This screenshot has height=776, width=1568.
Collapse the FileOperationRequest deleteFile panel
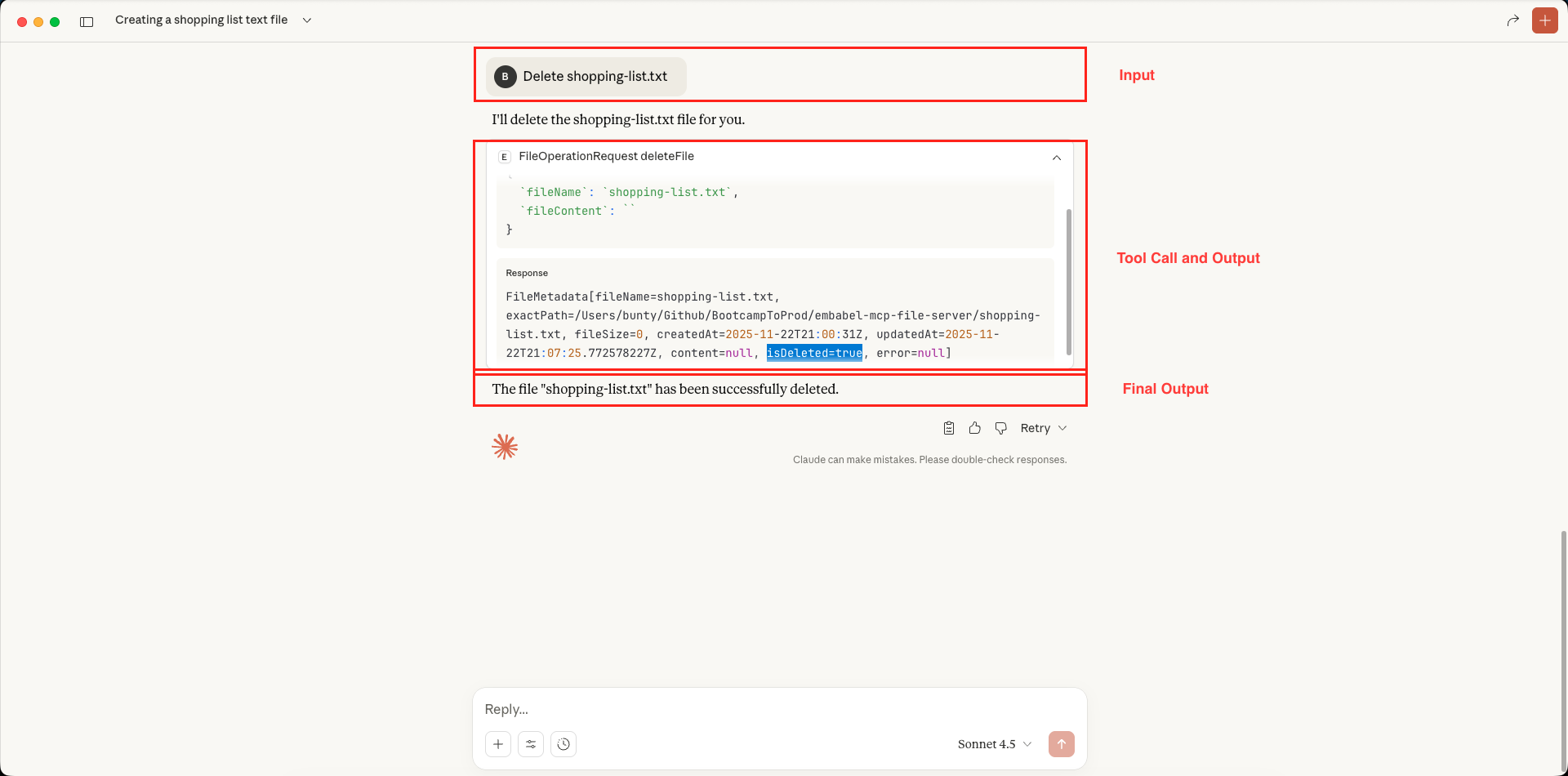pos(1056,158)
